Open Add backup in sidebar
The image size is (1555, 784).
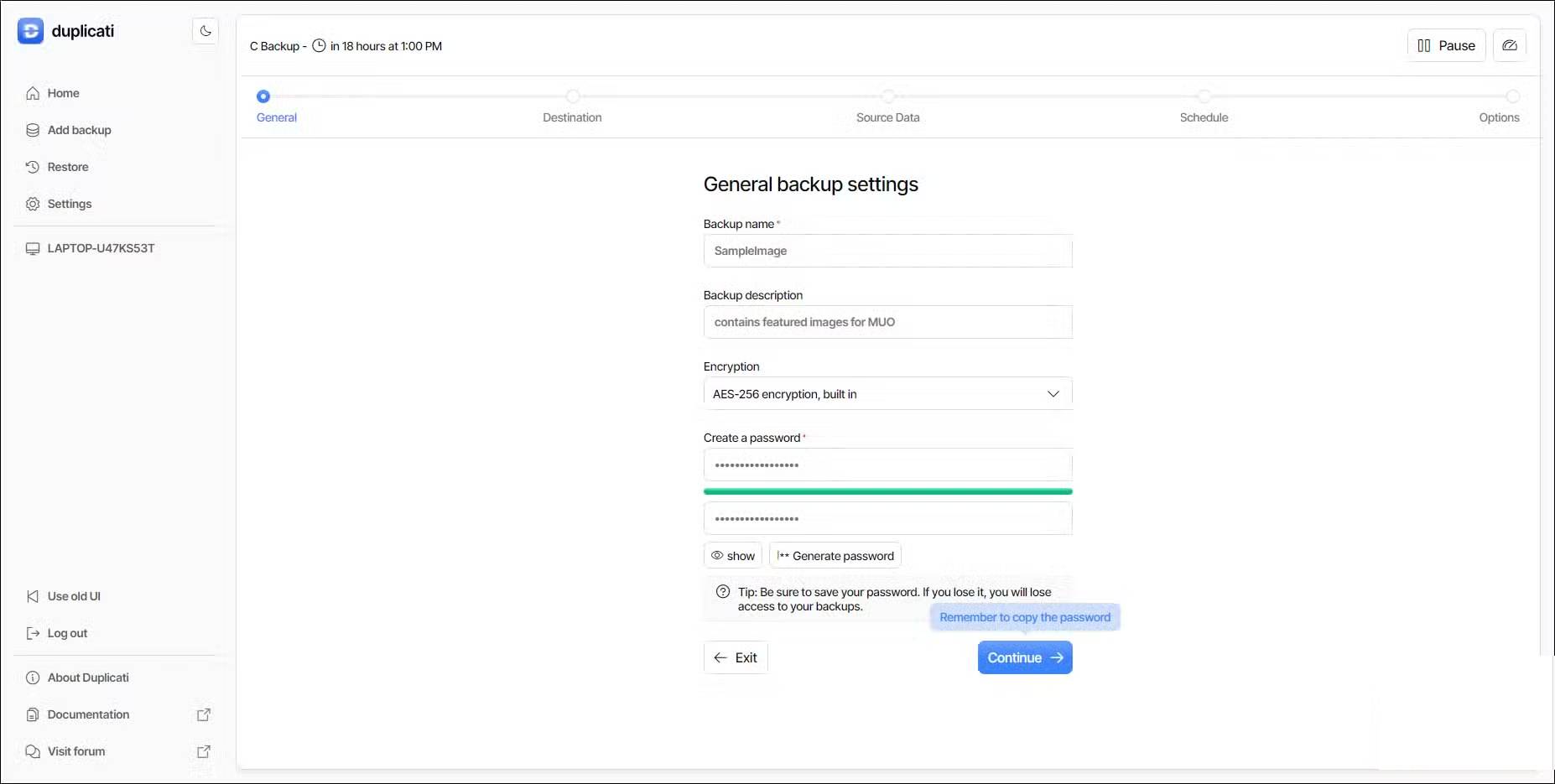[x=79, y=130]
